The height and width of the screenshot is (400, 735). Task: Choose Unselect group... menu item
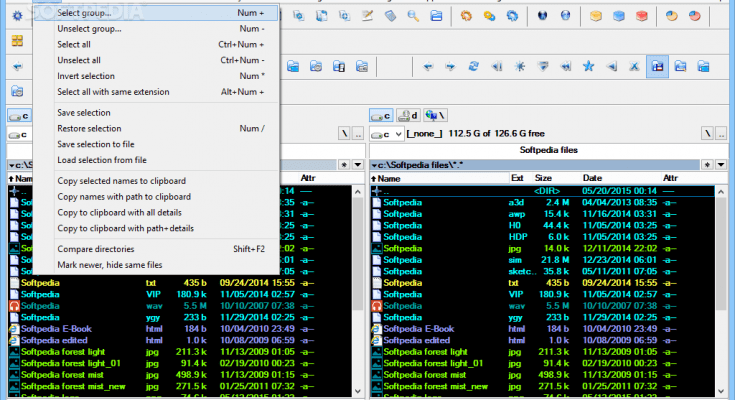[157, 29]
